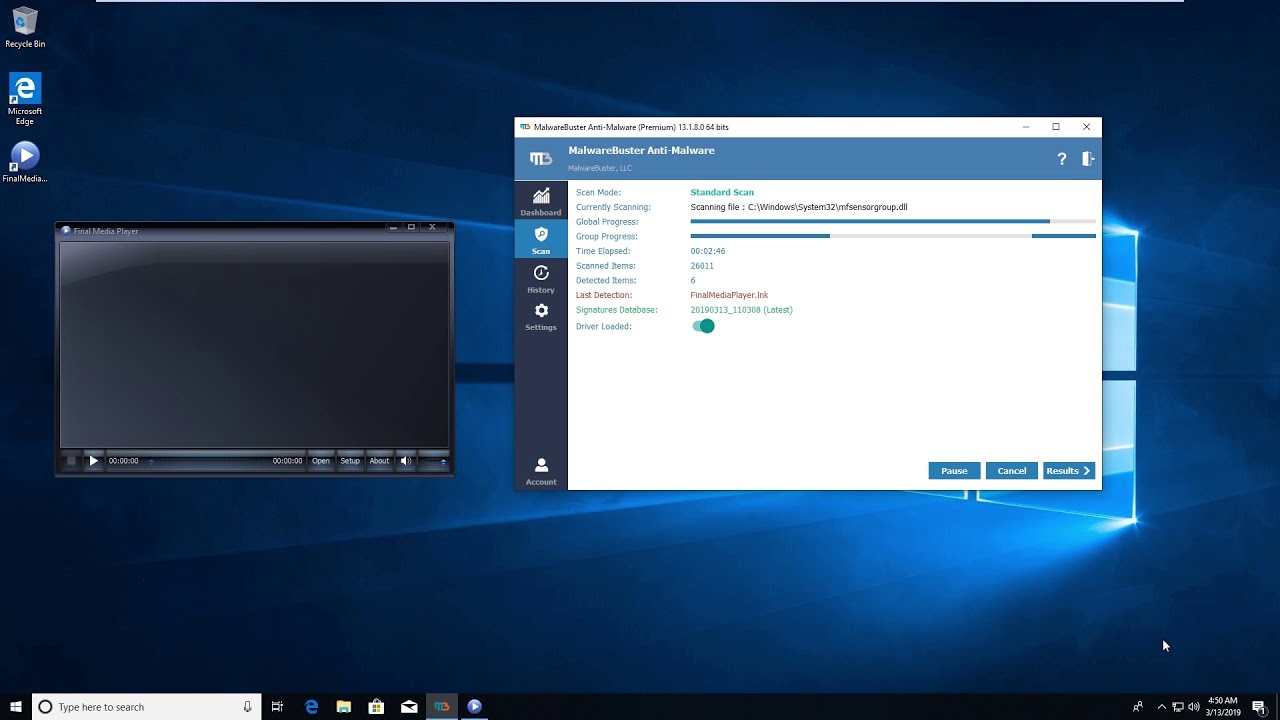Mute audio with speaker icon in Final Media Player
The height and width of the screenshot is (720, 1280).
pyautogui.click(x=405, y=461)
